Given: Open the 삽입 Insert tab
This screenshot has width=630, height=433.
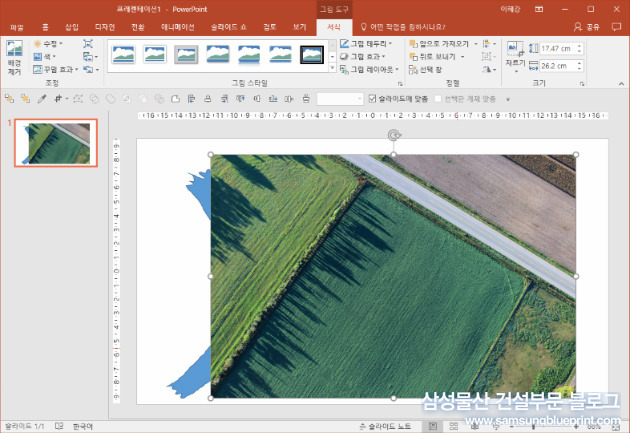Looking at the screenshot, I should 72,27.
